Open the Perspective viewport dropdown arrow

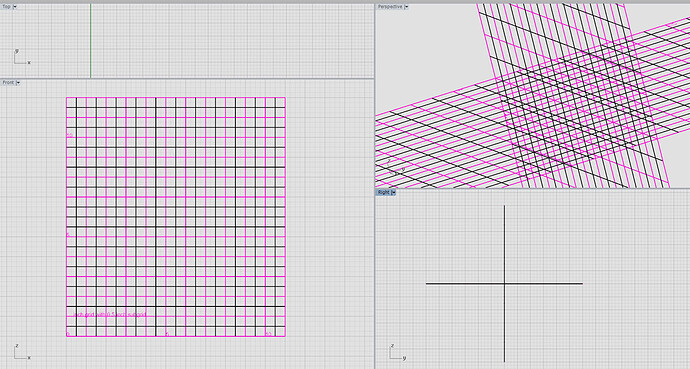tap(406, 7)
